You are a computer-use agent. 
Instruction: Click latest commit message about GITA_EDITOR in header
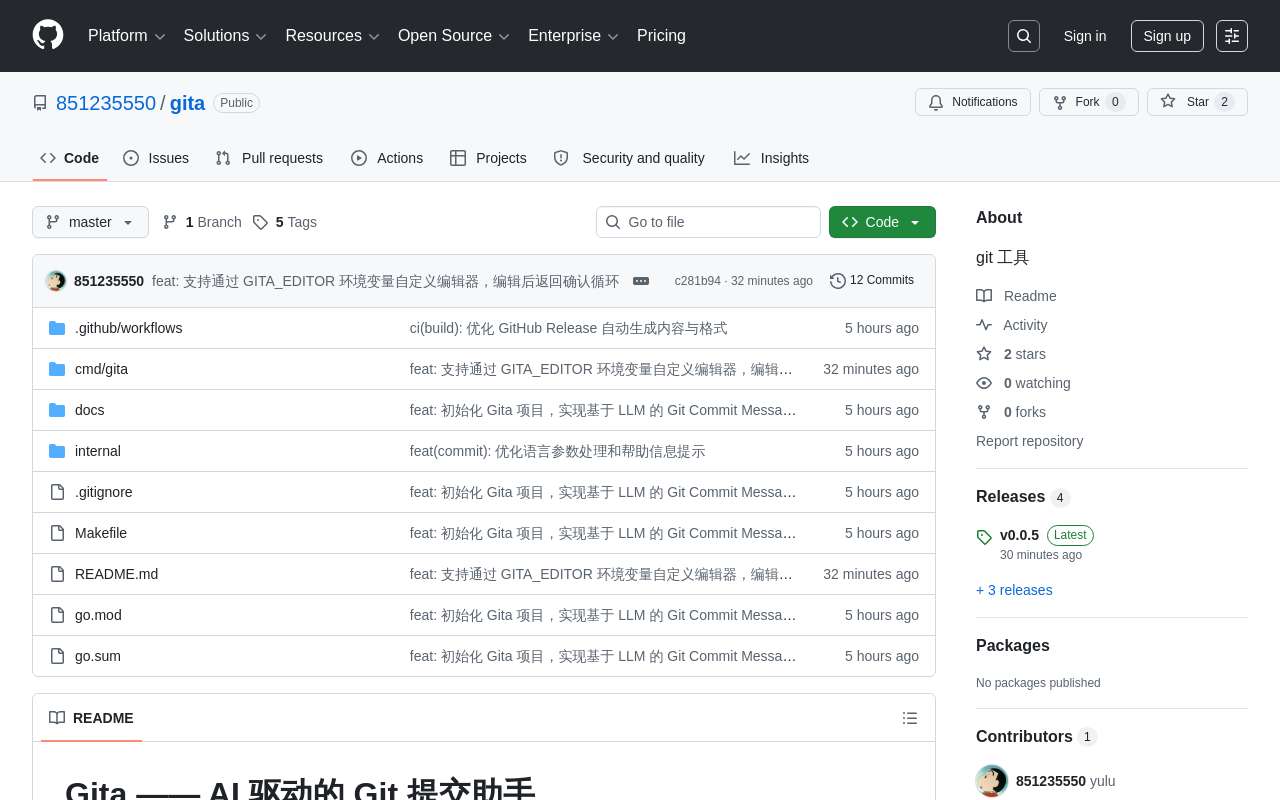tap(385, 281)
